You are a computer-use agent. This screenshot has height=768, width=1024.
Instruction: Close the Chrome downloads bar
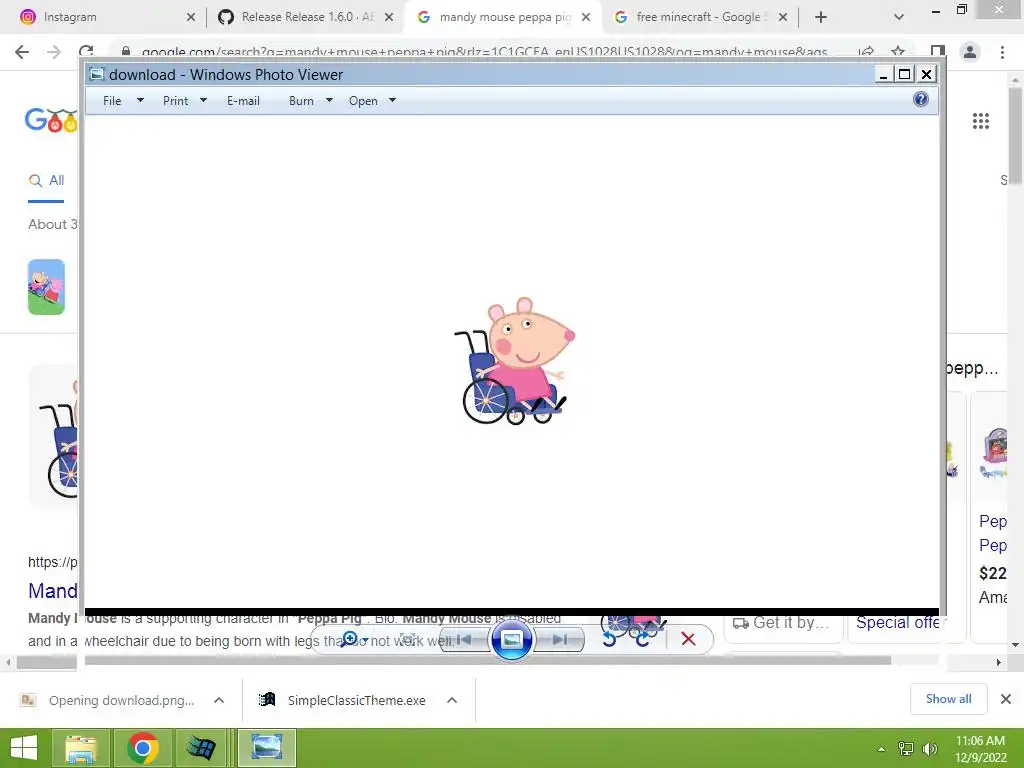click(1006, 699)
